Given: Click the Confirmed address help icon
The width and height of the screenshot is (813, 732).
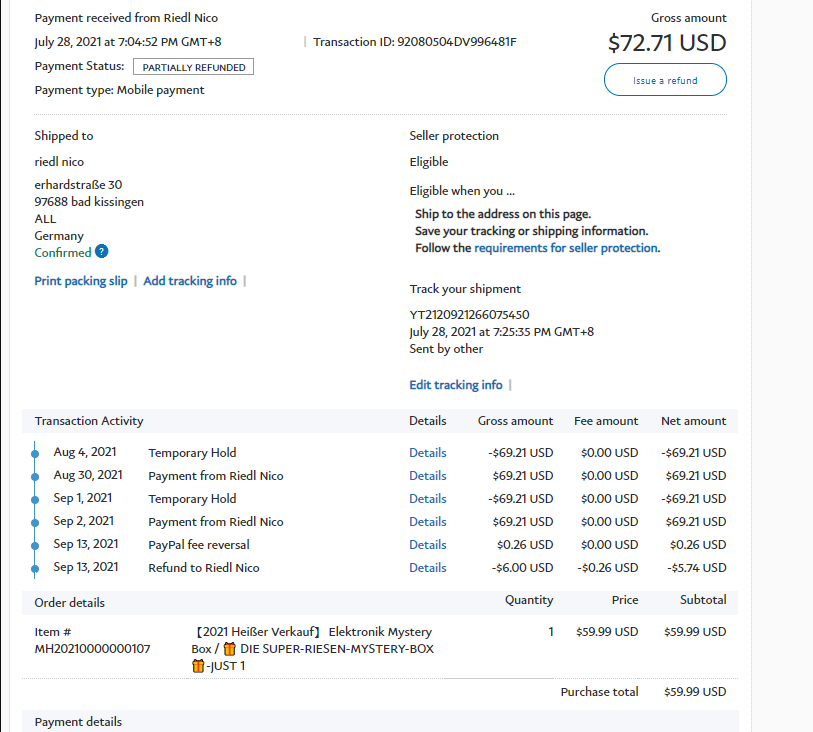Looking at the screenshot, I should (102, 253).
